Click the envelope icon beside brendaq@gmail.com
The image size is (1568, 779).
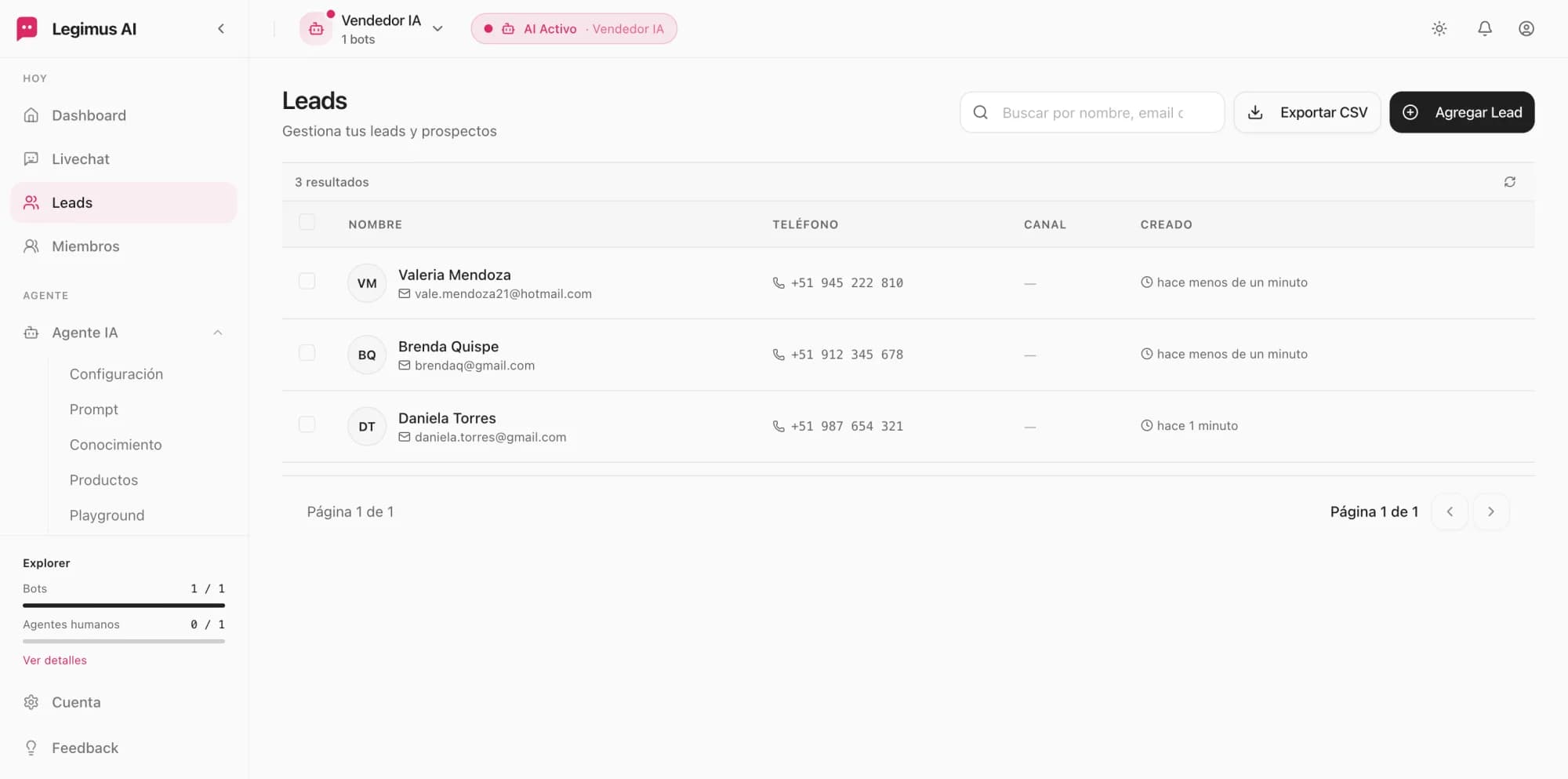405,366
